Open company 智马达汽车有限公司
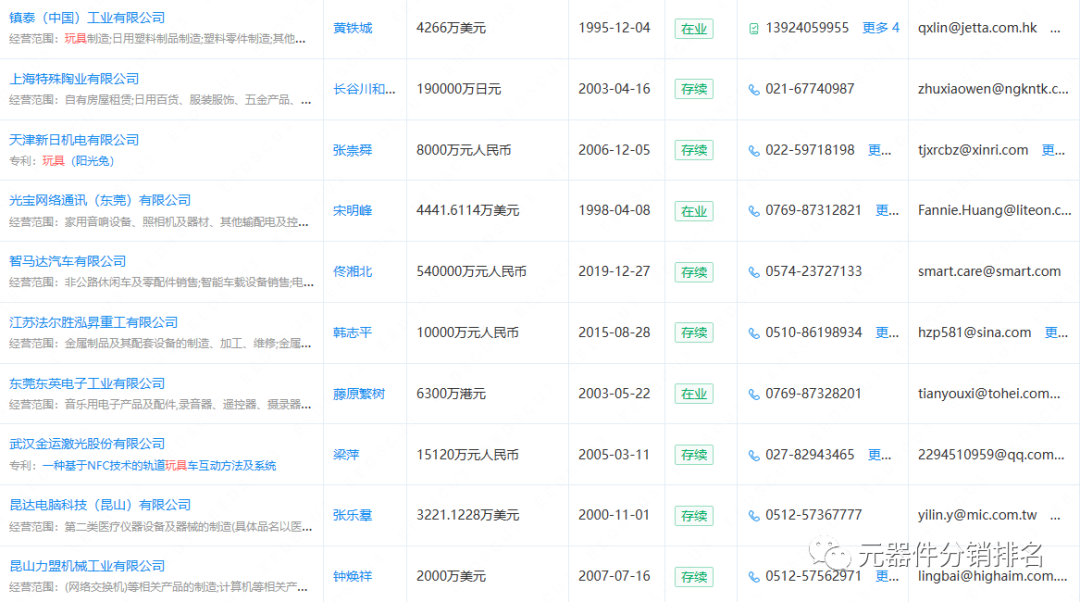The height and width of the screenshot is (602, 1080). click(68, 262)
